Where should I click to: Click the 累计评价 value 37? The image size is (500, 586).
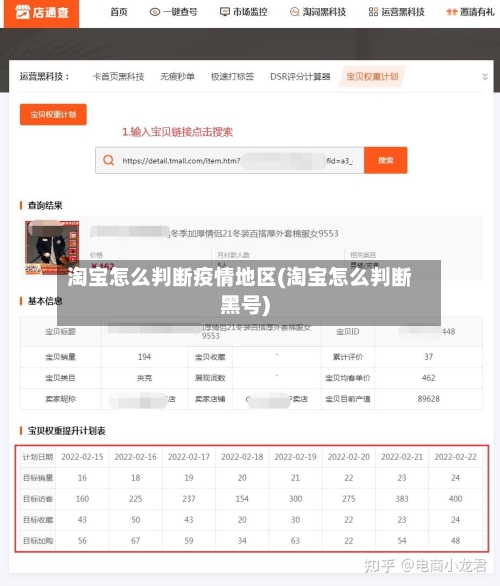[429, 357]
